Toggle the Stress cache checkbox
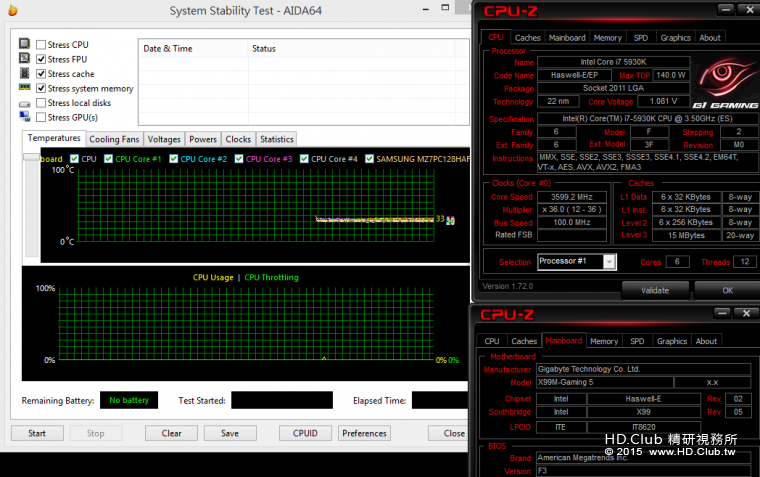Screen dimensions: 760x477 pos(41,74)
